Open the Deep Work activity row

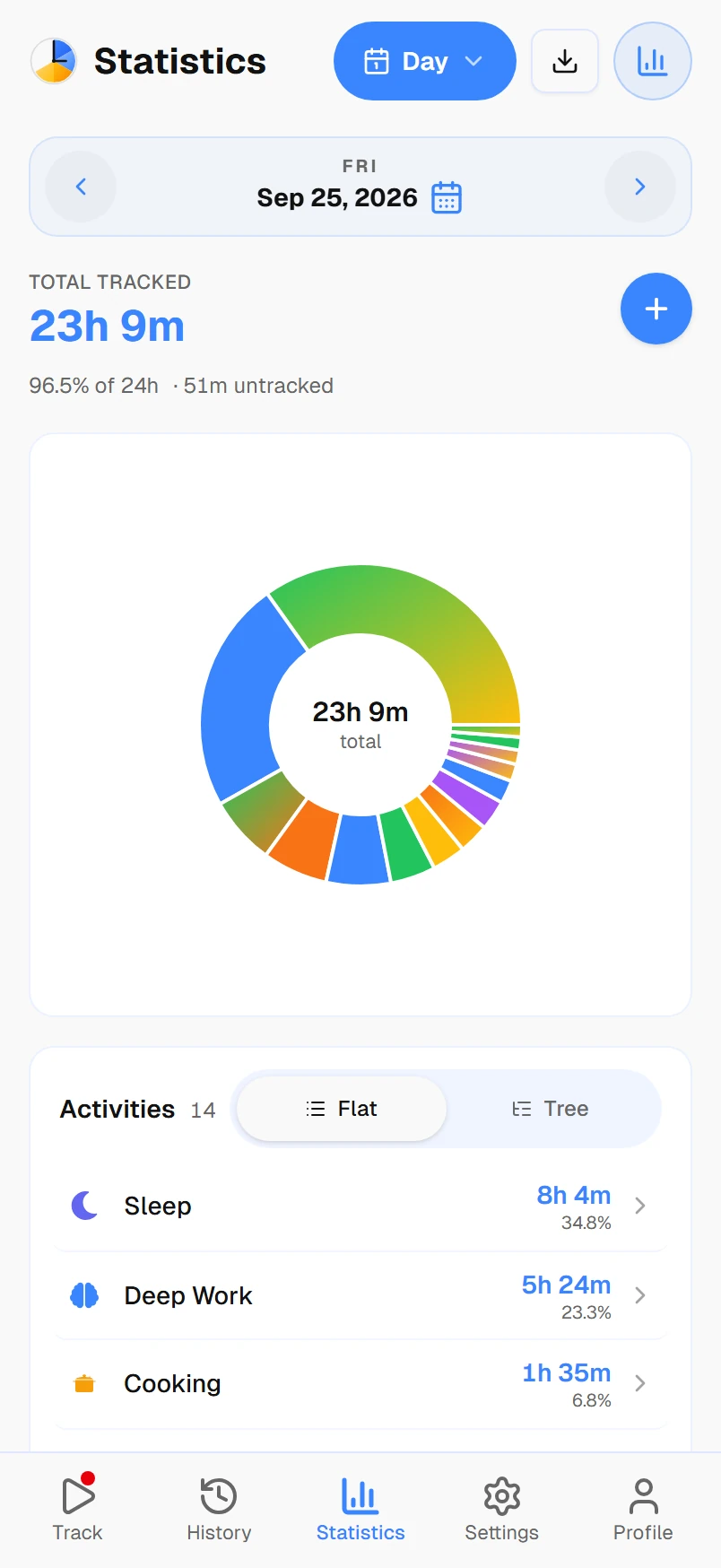(360, 1296)
